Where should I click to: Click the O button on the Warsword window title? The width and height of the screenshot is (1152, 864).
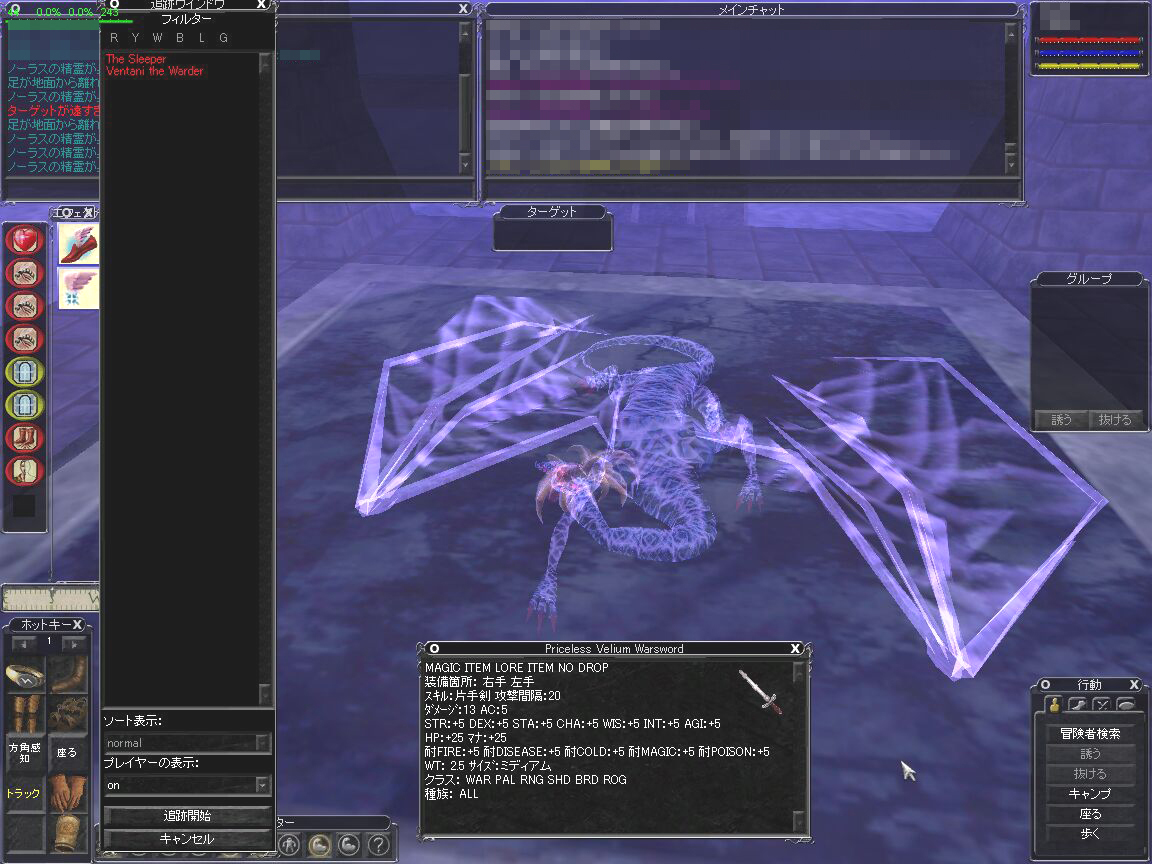coord(434,648)
